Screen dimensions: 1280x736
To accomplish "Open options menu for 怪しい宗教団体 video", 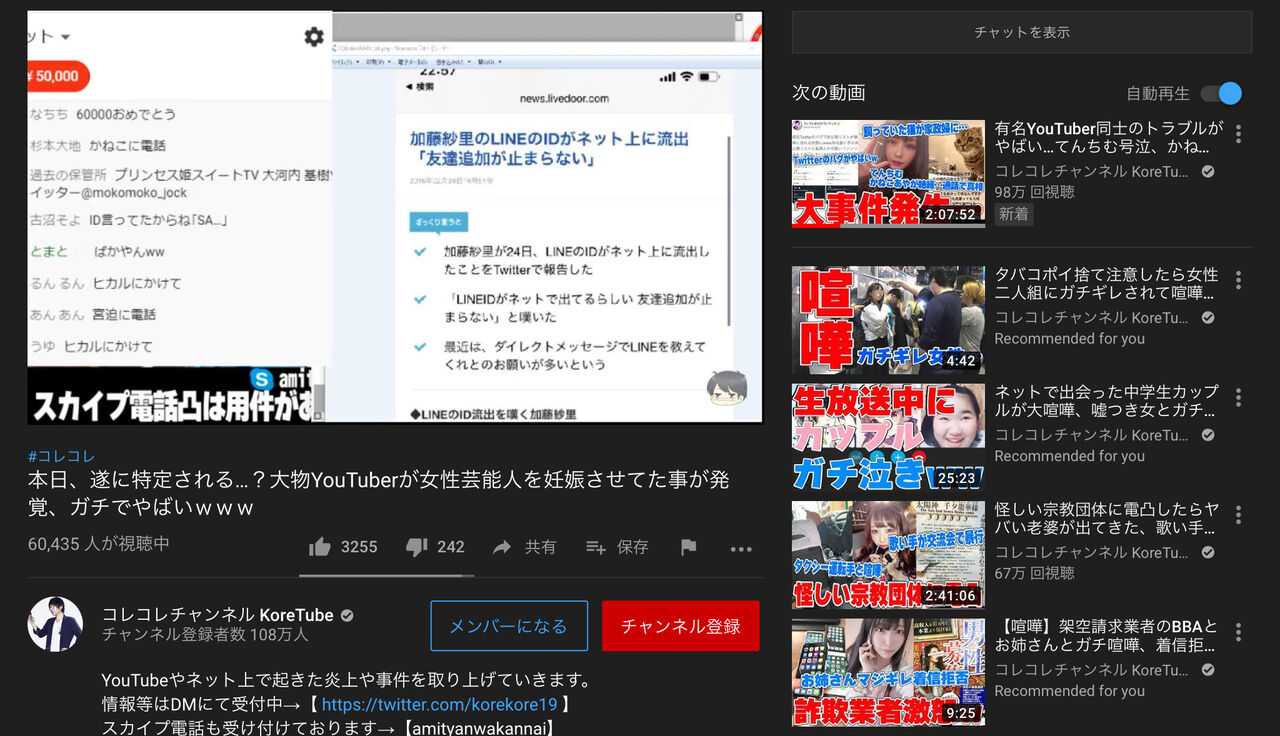I will (1238, 515).
